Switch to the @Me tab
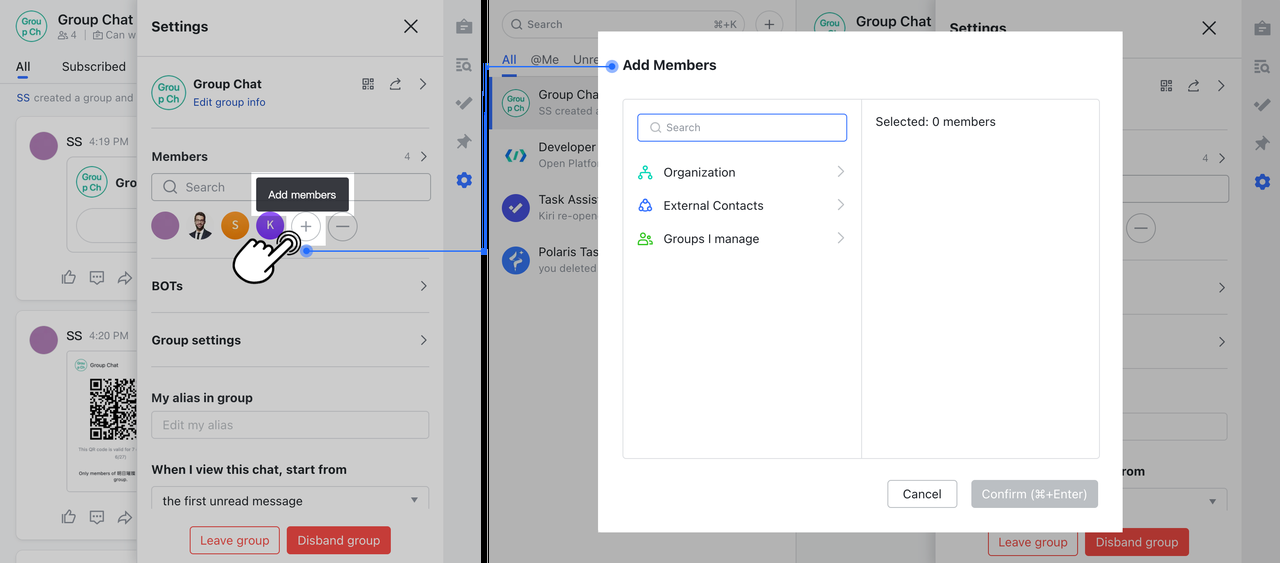The width and height of the screenshot is (1280, 563). coord(544,60)
